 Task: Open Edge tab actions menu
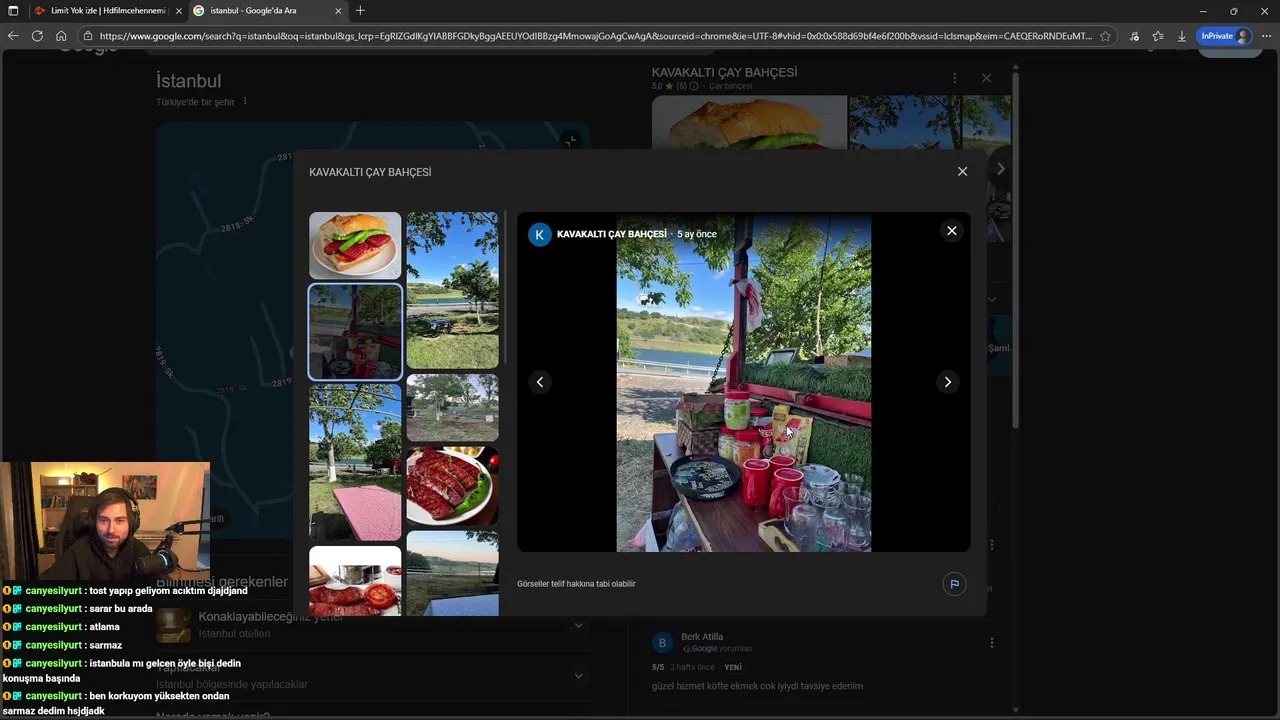point(13,11)
